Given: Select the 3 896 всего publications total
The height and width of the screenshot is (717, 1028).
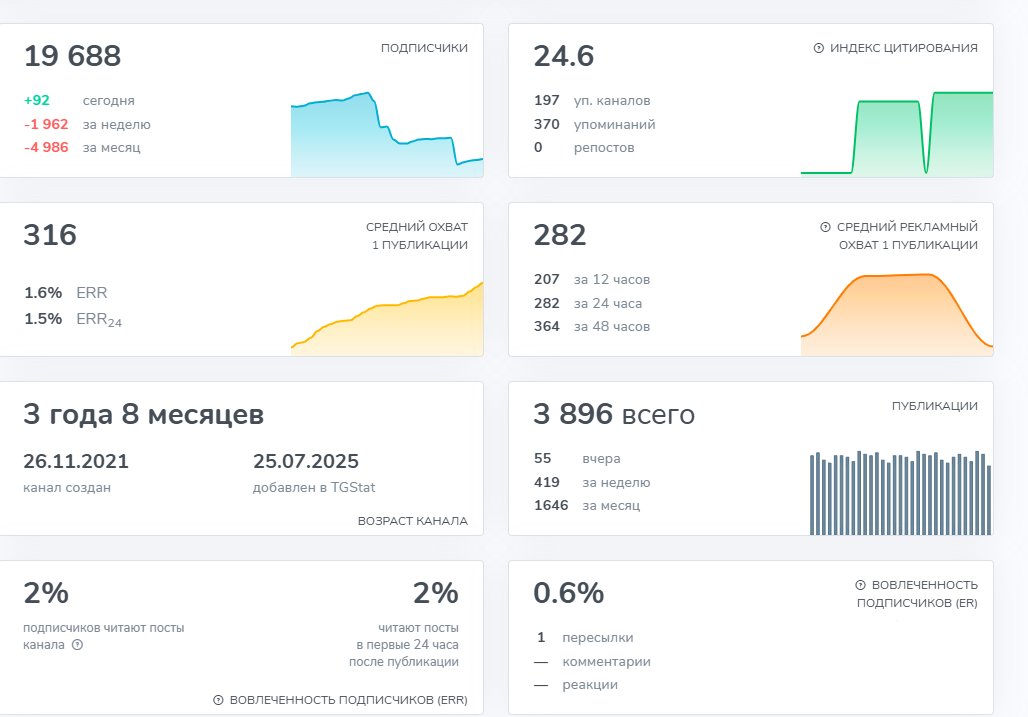Looking at the screenshot, I should tap(613, 414).
